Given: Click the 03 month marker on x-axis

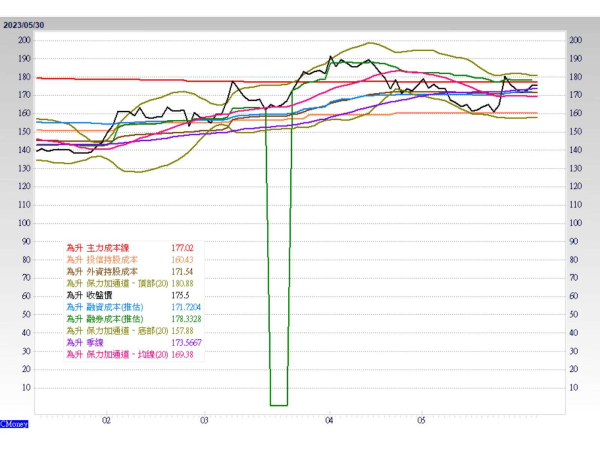Looking at the screenshot, I should click(203, 421).
